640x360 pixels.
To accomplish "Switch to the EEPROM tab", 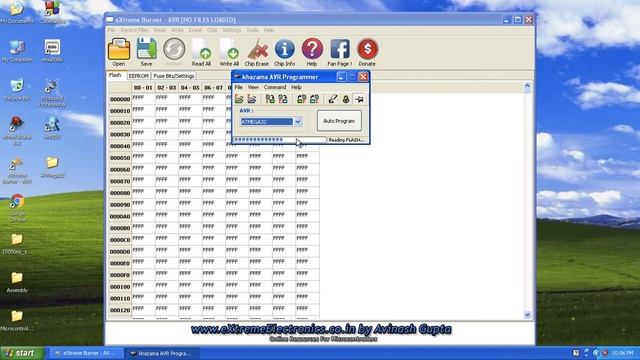I will (x=138, y=76).
